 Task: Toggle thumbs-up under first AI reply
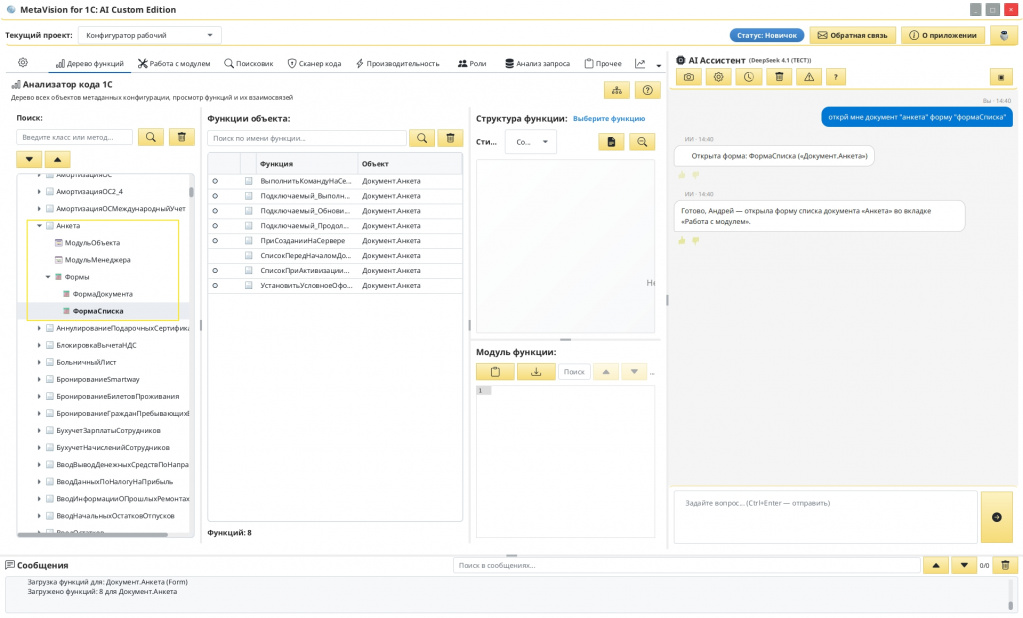click(x=682, y=175)
